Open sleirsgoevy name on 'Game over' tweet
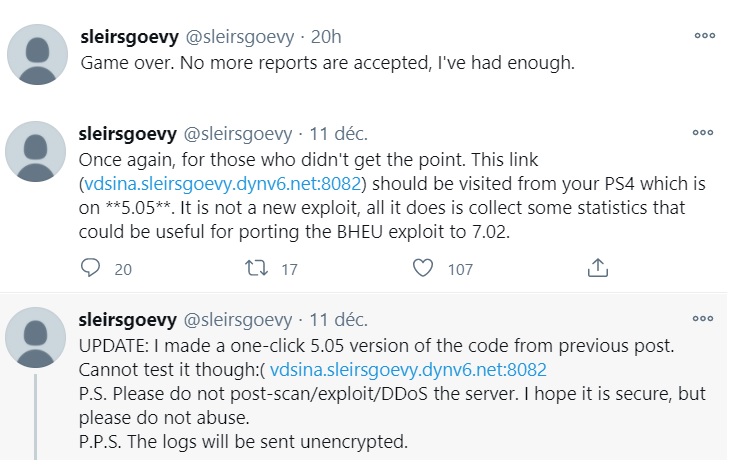The height and width of the screenshot is (465, 741). (x=129, y=37)
